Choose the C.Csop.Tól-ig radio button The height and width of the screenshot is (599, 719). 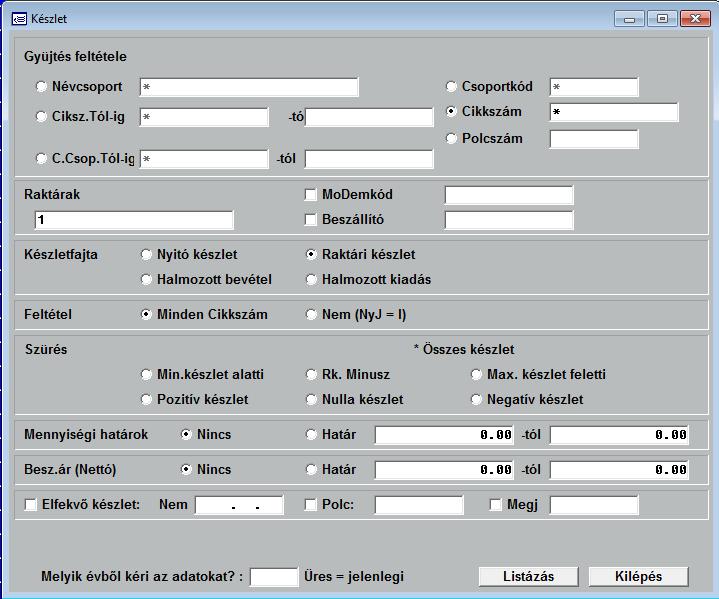(41, 159)
